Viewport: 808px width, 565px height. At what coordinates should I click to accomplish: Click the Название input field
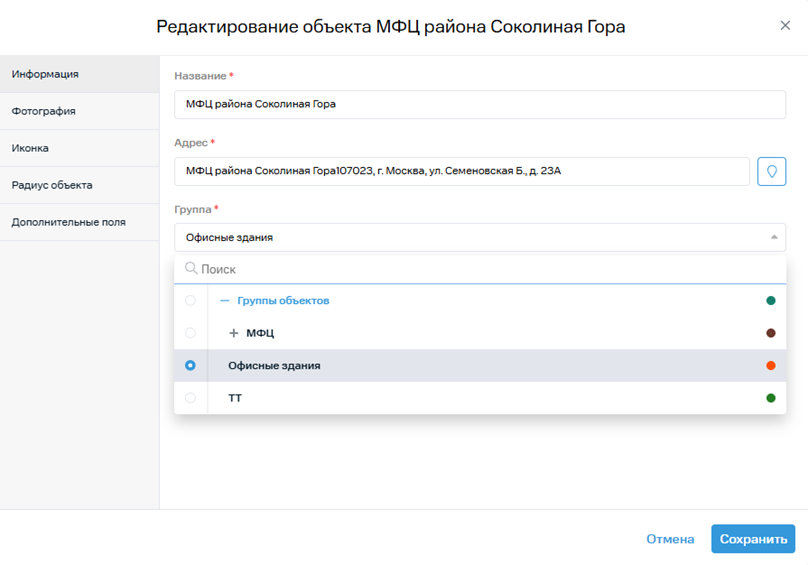(x=480, y=105)
